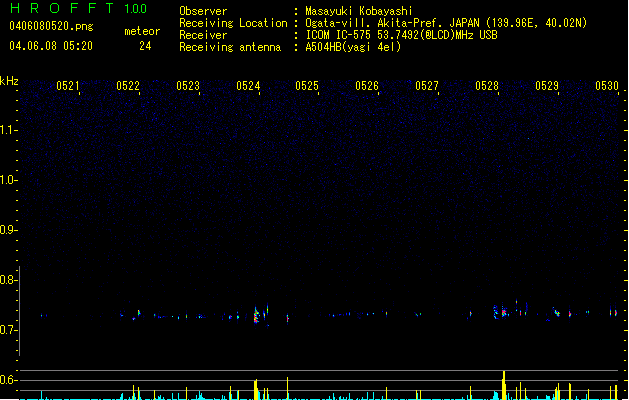Screen dimensions: 629x400
Task: Click the kHz axis unit label
Action: pyautogui.click(x=9, y=81)
